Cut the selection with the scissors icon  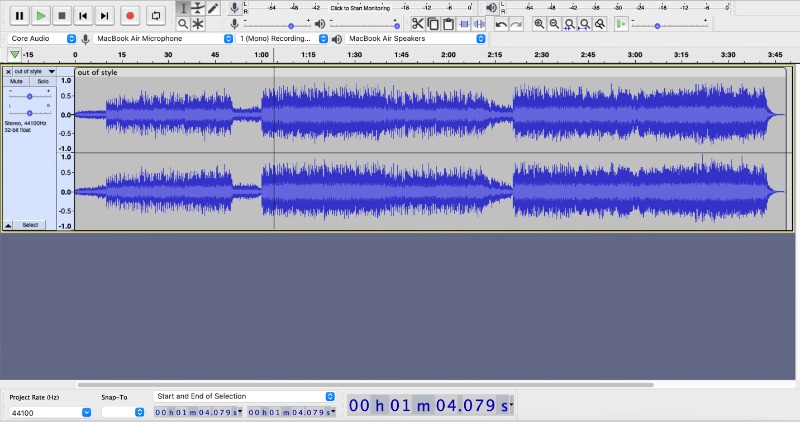pos(418,24)
